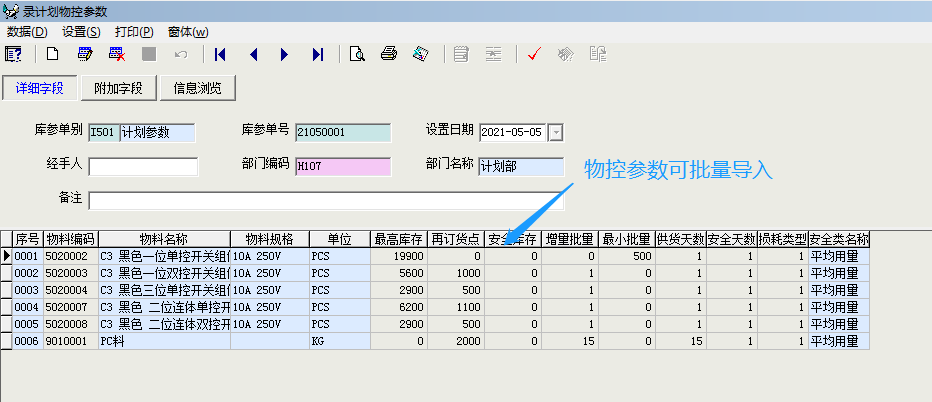Go to the previous record
Viewport: 932px width, 402px height.
pos(253,54)
